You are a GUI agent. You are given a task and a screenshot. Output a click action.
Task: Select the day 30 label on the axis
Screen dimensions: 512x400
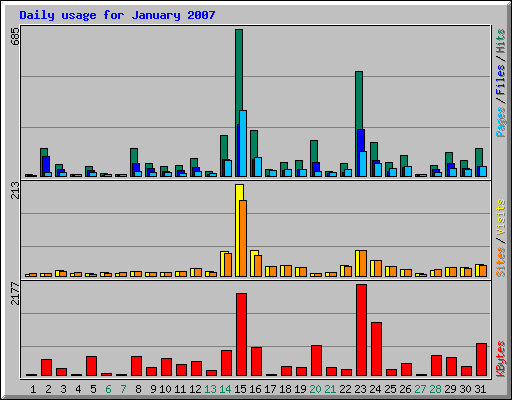tap(465, 389)
